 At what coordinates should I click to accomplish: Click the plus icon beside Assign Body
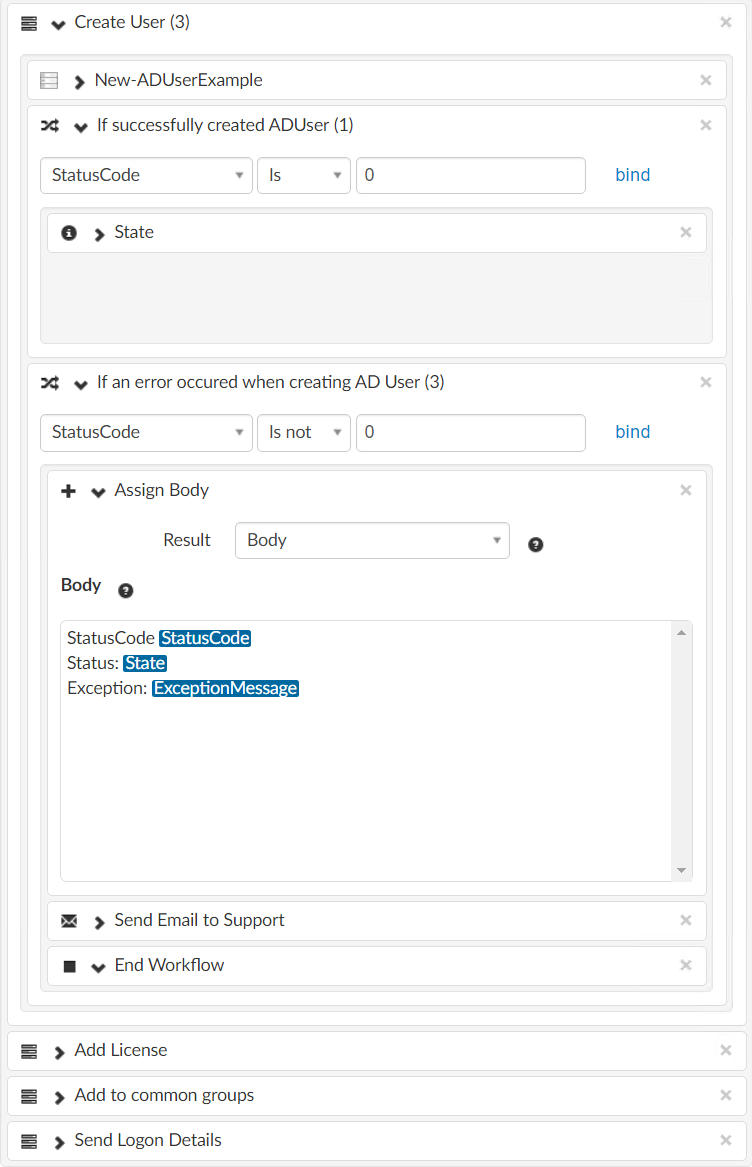click(x=69, y=491)
